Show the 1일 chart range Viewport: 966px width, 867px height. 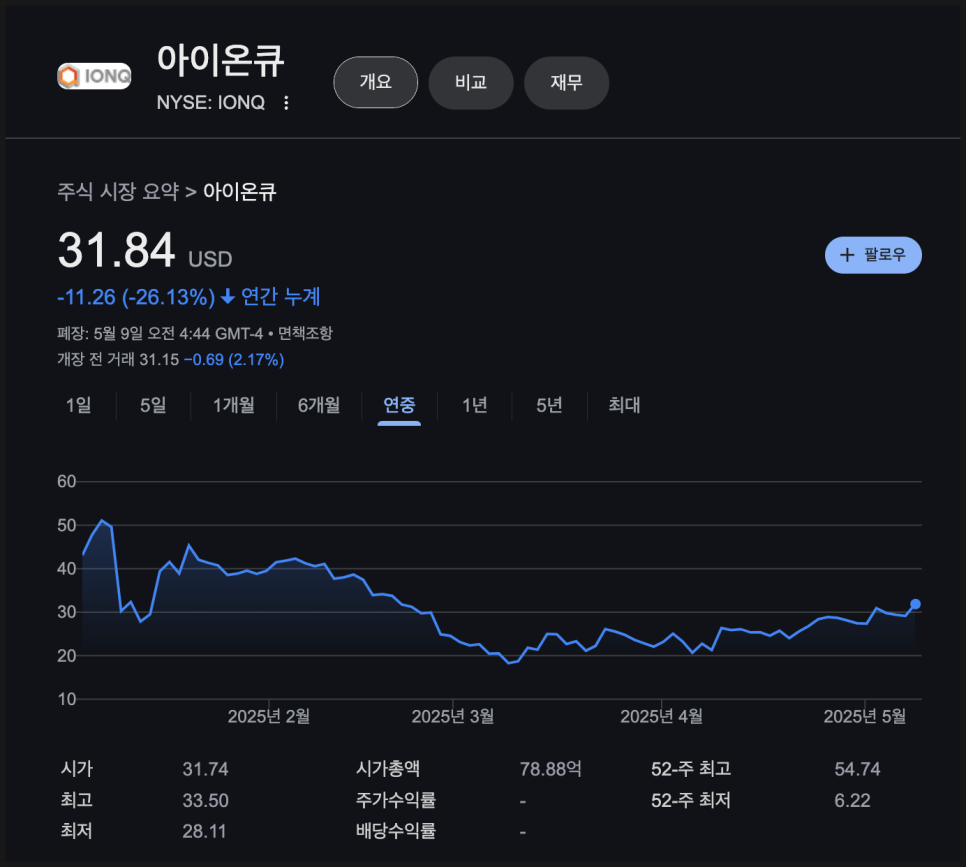79,405
